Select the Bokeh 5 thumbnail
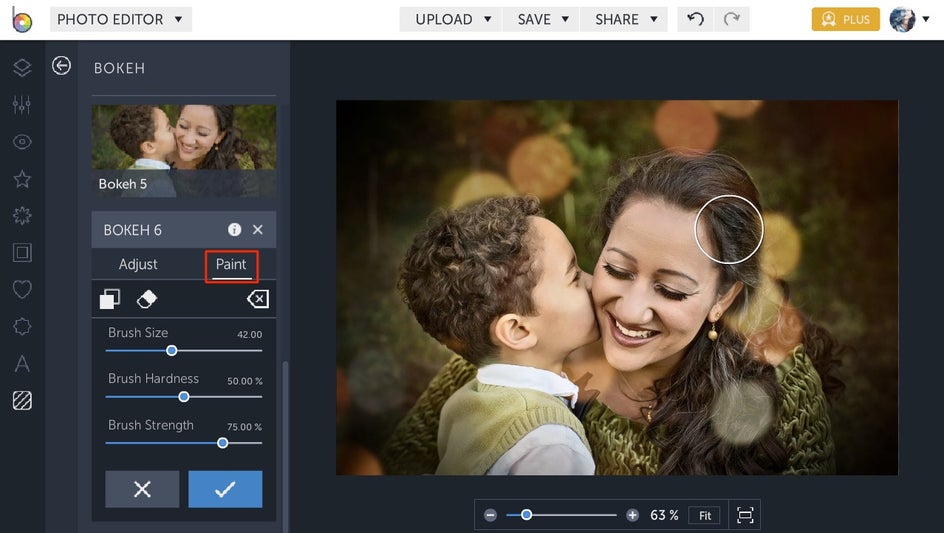The image size is (944, 533). click(184, 151)
